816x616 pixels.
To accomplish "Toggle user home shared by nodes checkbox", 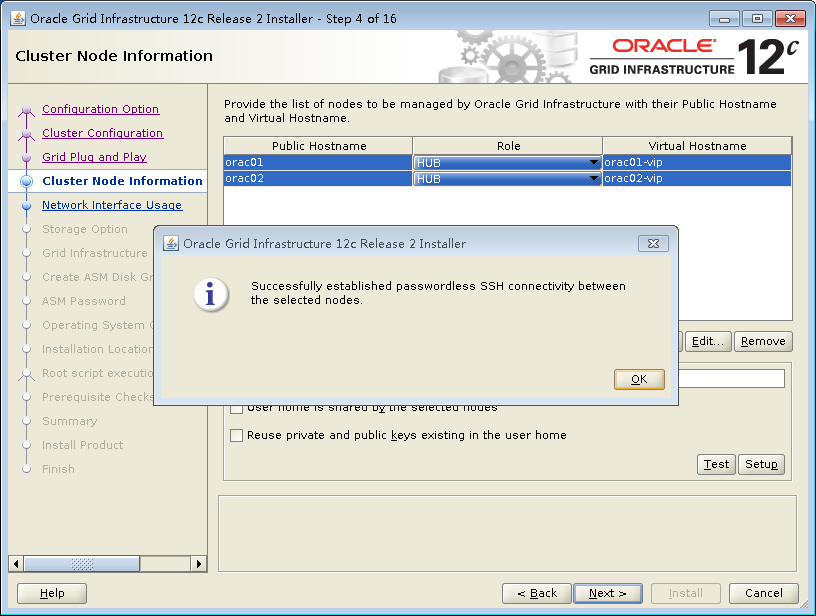I will click(236, 408).
